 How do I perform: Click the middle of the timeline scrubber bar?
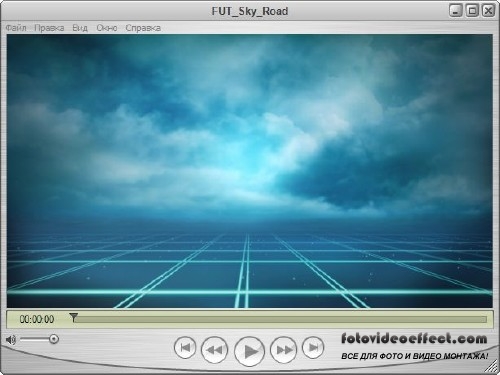click(x=279, y=319)
